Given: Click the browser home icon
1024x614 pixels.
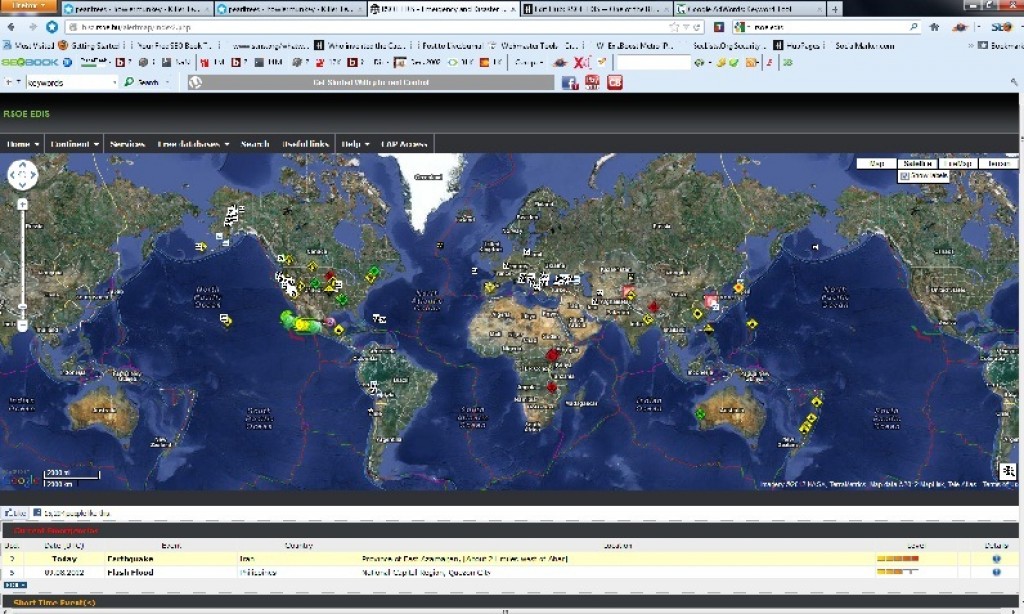Looking at the screenshot, I should [x=934, y=27].
